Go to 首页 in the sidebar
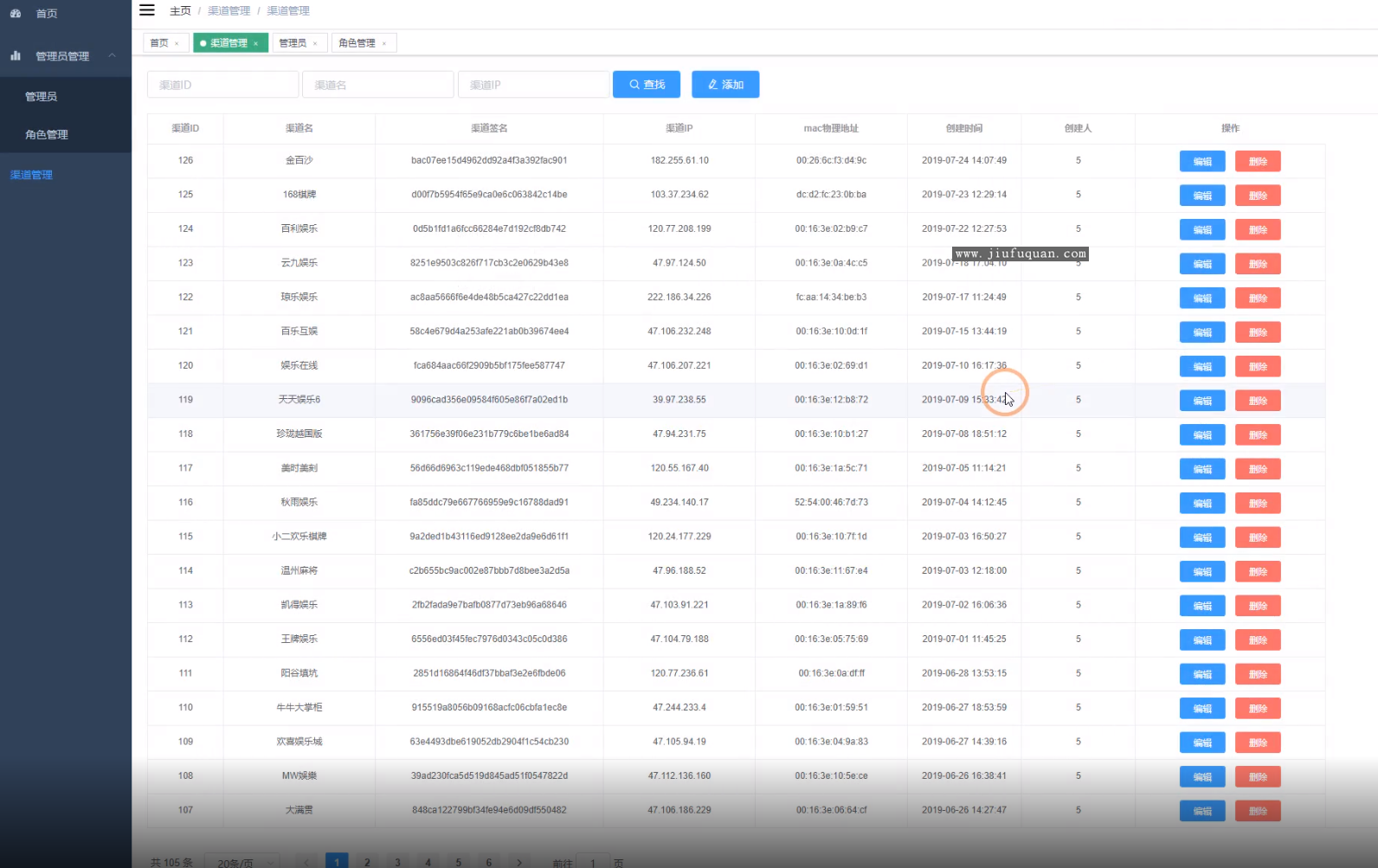Screen dimensions: 1378x868 [66, 14]
